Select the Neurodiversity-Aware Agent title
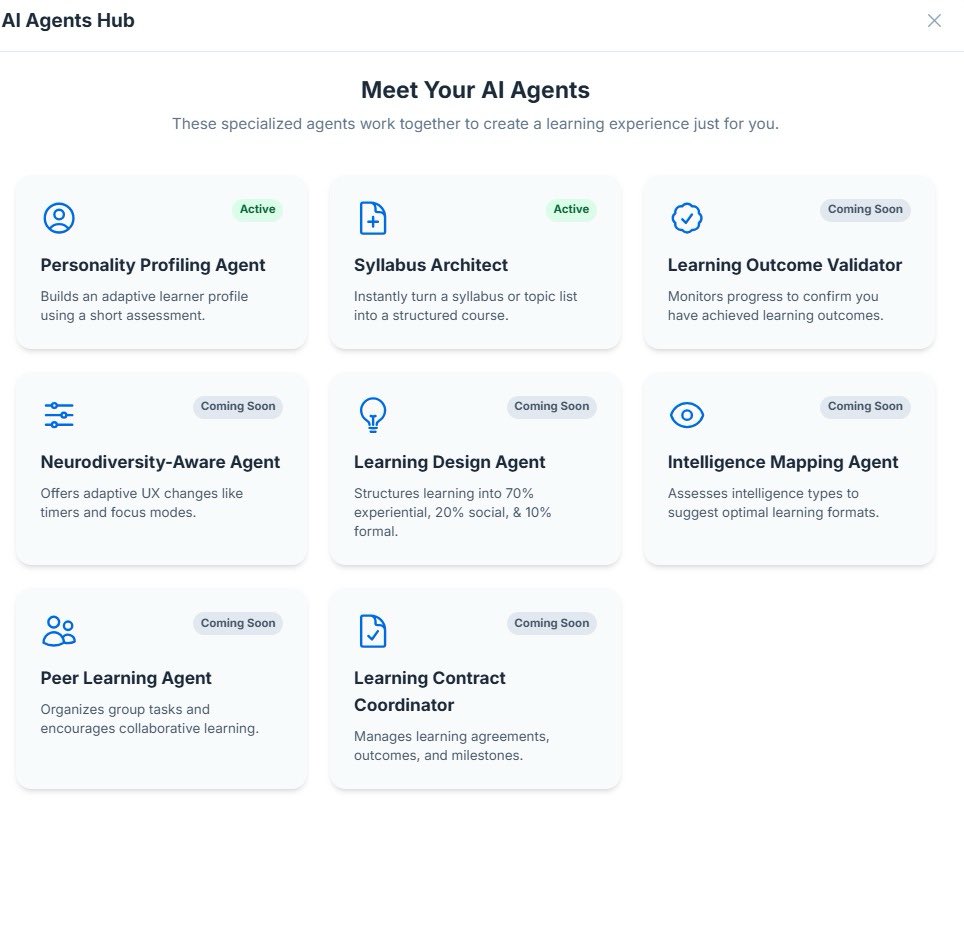 tap(160, 462)
